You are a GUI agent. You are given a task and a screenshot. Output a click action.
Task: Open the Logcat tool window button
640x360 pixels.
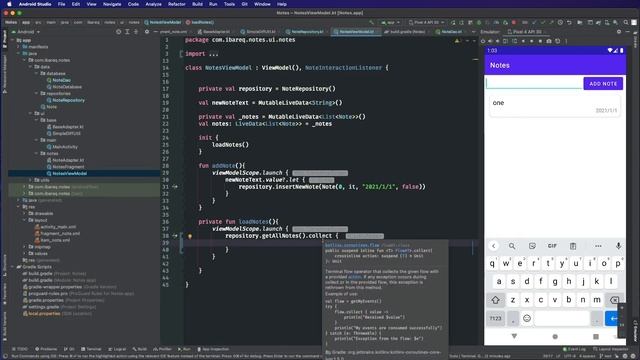pyautogui.click(x=117, y=349)
